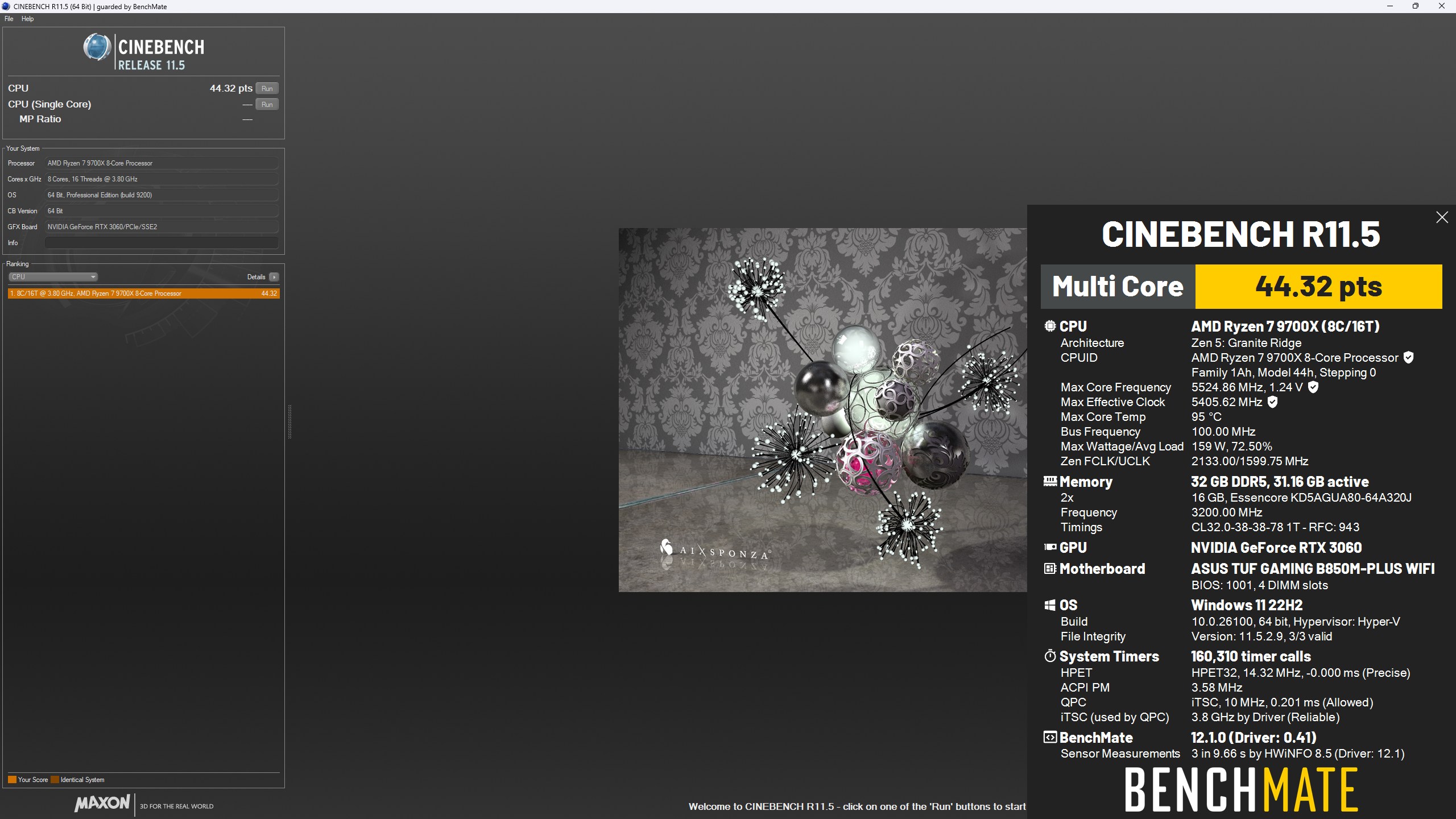1456x819 pixels.
Task: Click the Memory module icon
Action: click(x=1050, y=481)
